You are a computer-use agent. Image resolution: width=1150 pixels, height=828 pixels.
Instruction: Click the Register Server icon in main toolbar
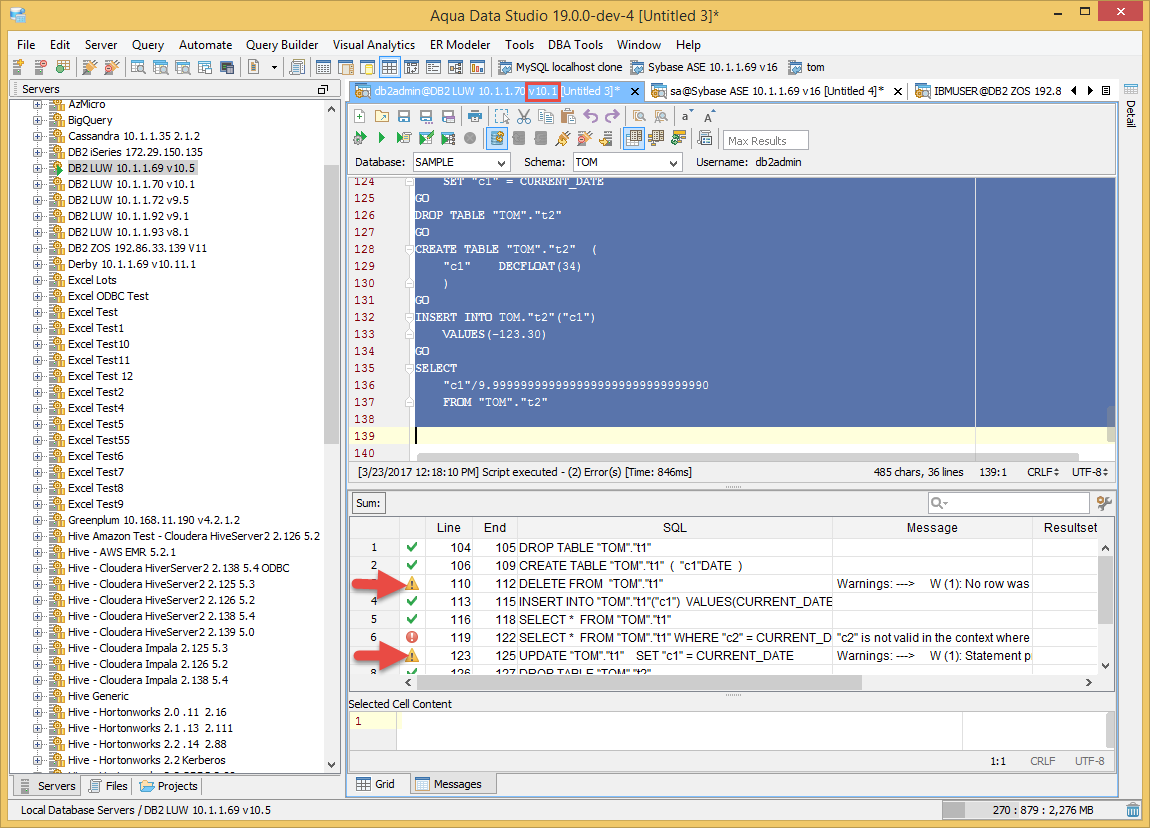(18, 67)
